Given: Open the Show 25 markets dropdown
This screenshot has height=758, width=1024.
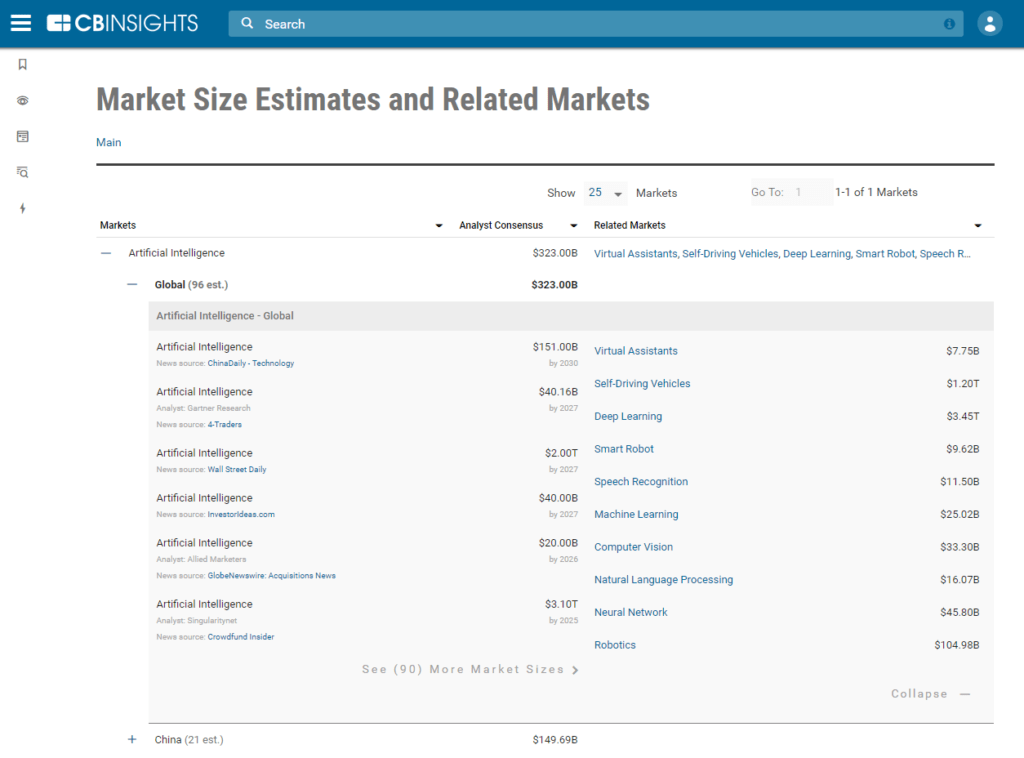Looking at the screenshot, I should (x=605, y=193).
